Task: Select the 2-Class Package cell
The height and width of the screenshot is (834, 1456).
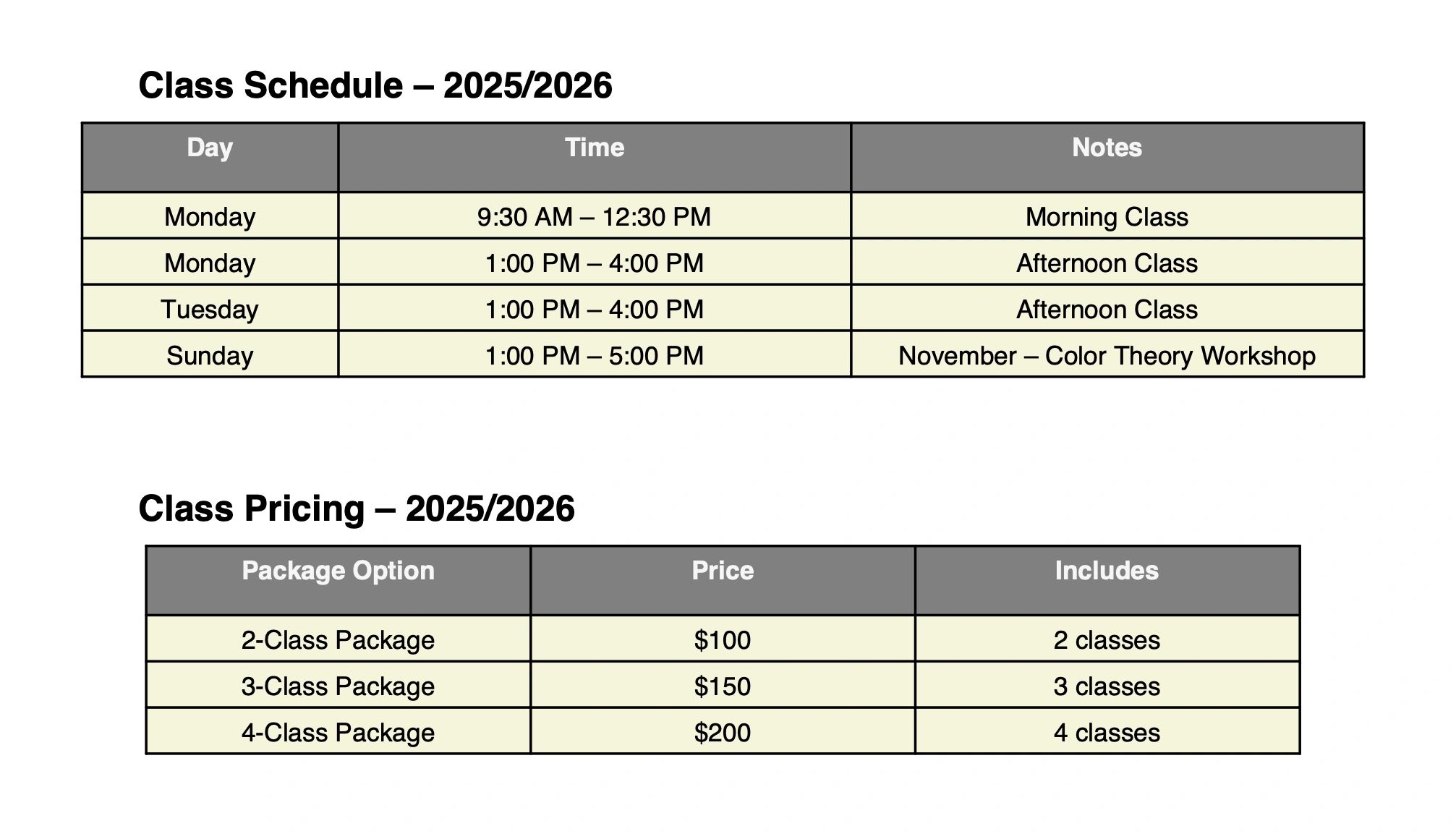Action: (x=338, y=640)
